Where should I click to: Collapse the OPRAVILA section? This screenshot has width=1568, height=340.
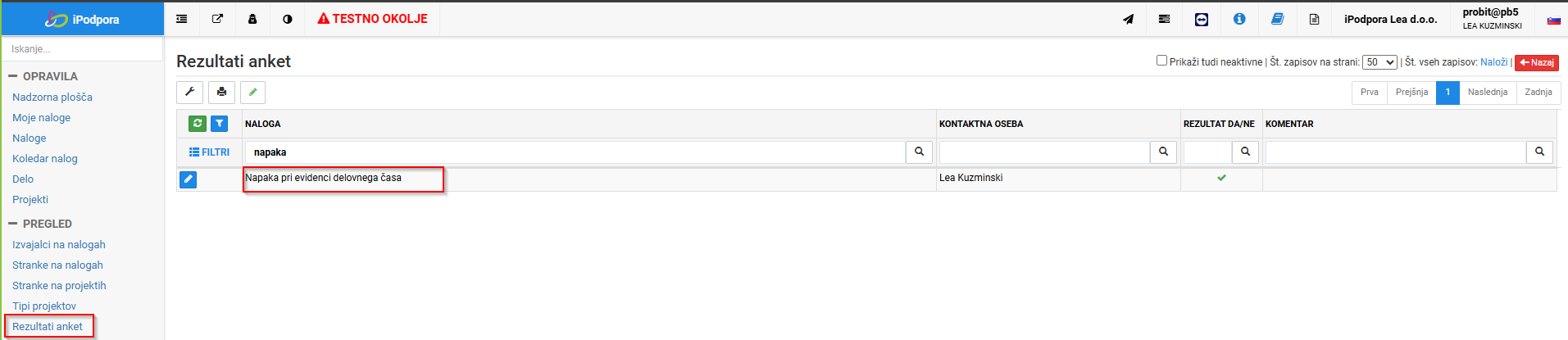[x=12, y=76]
